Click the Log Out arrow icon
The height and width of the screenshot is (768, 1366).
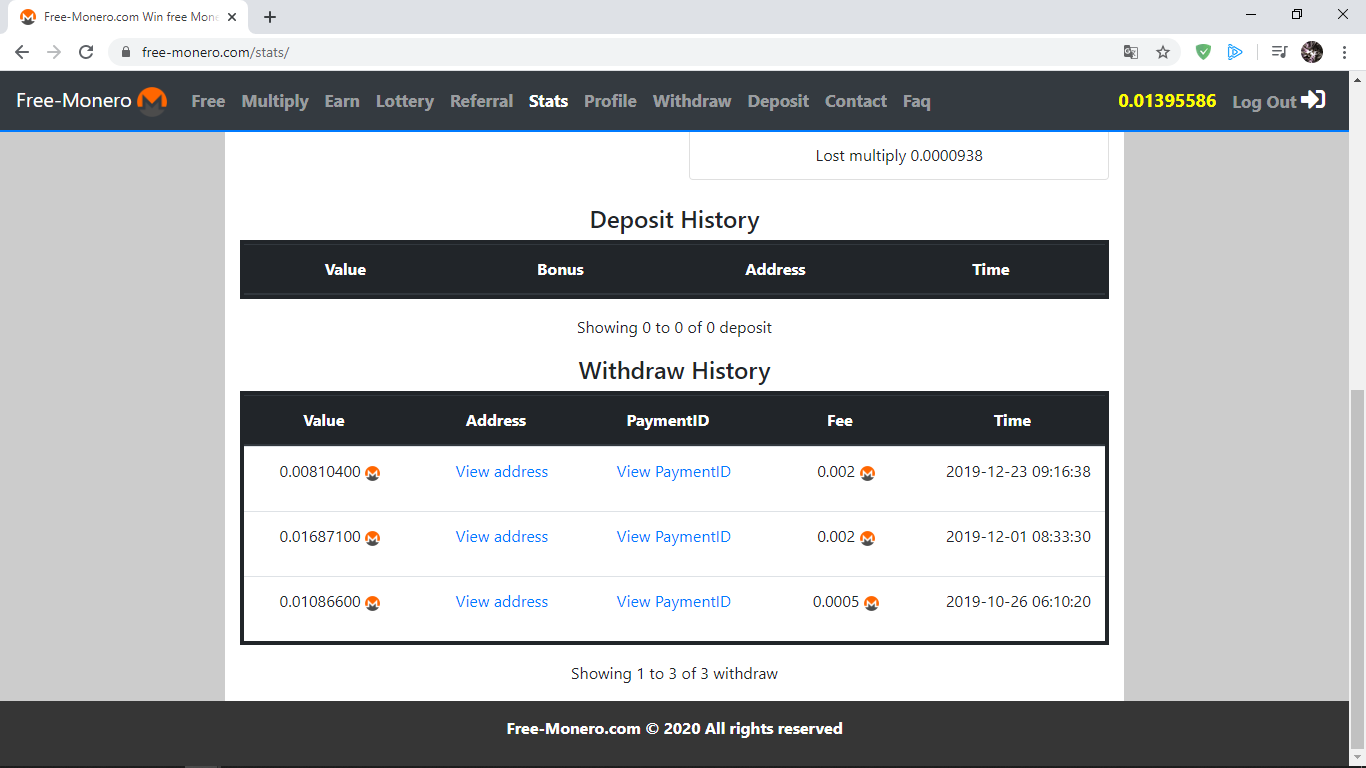(x=1313, y=100)
